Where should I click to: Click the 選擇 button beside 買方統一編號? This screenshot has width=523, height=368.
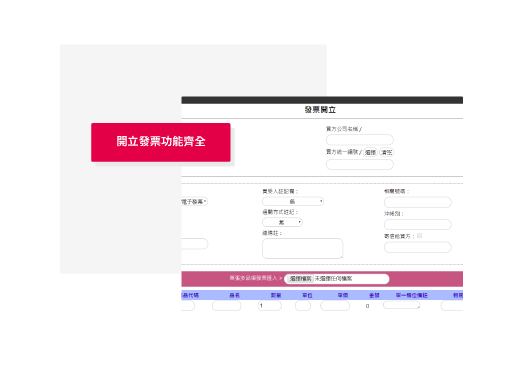370,152
